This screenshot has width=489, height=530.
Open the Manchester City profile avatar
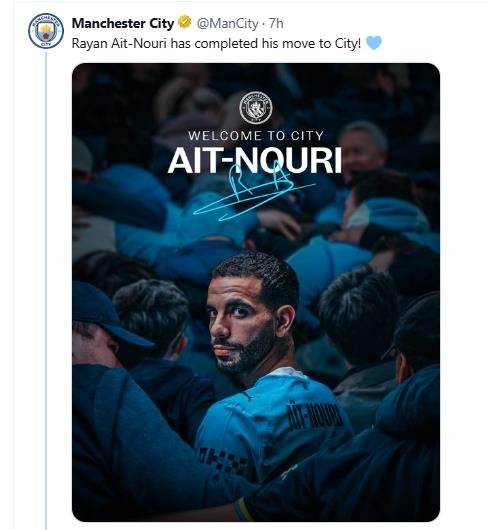click(x=46, y=30)
